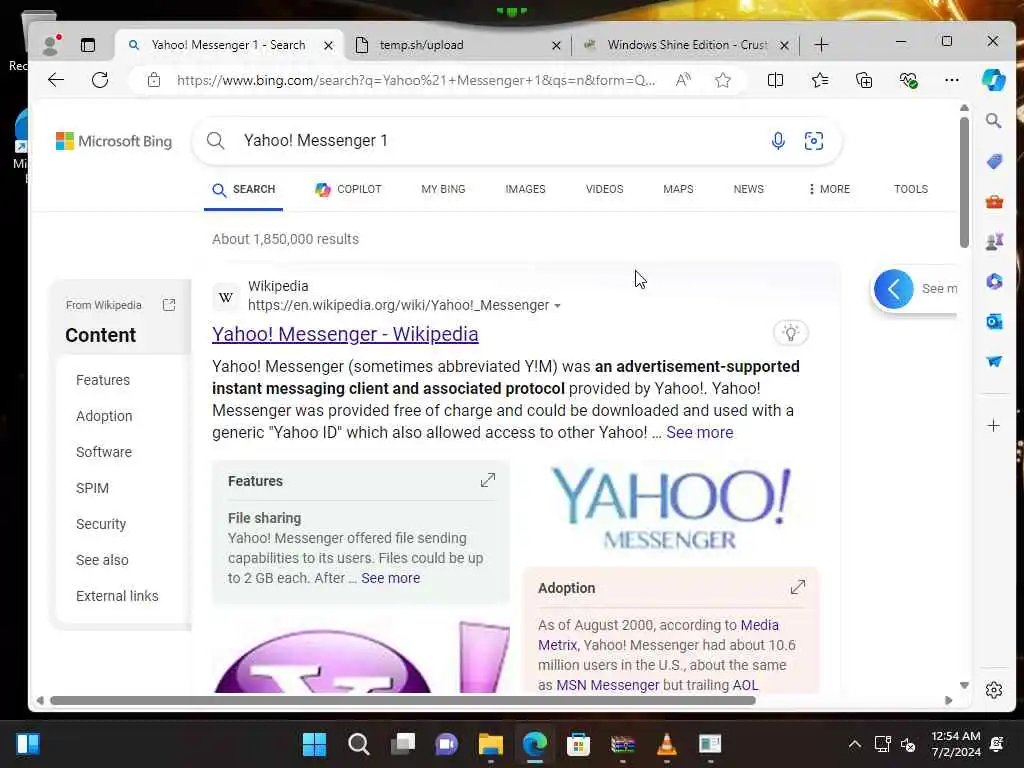Close the Yahoo! Messenger search tab
The image size is (1024, 768).
pos(328,45)
